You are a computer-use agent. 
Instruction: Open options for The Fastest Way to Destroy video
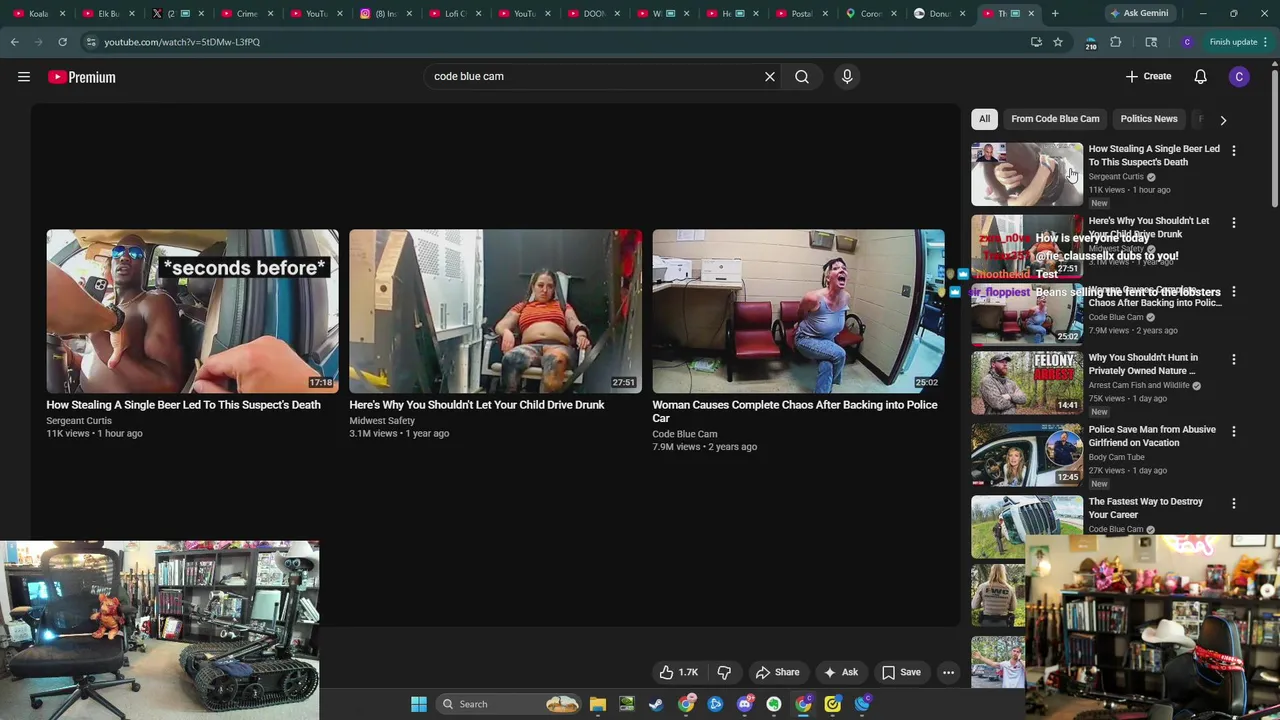click(1234, 503)
